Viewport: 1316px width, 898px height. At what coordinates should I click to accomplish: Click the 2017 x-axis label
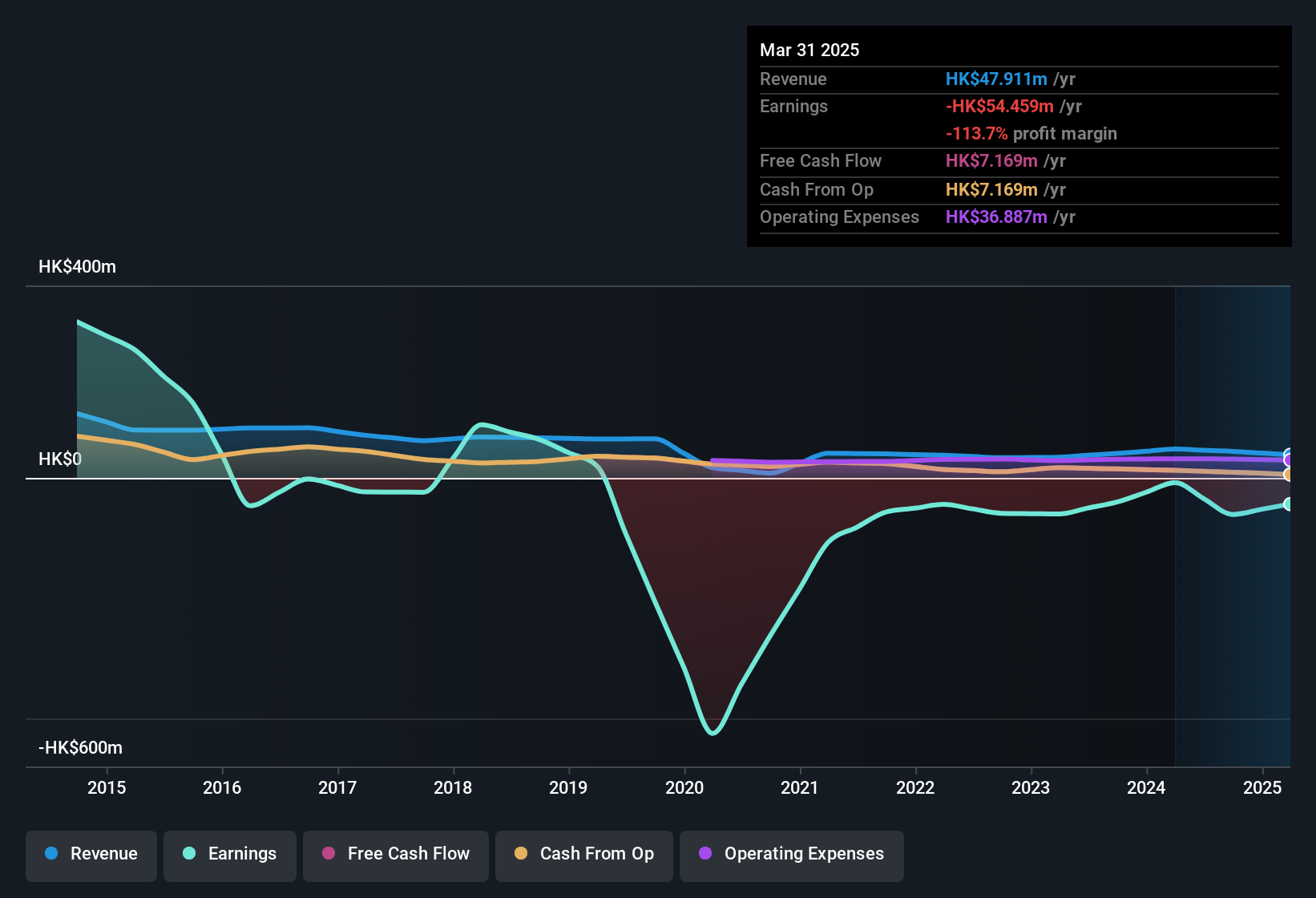pos(337,787)
